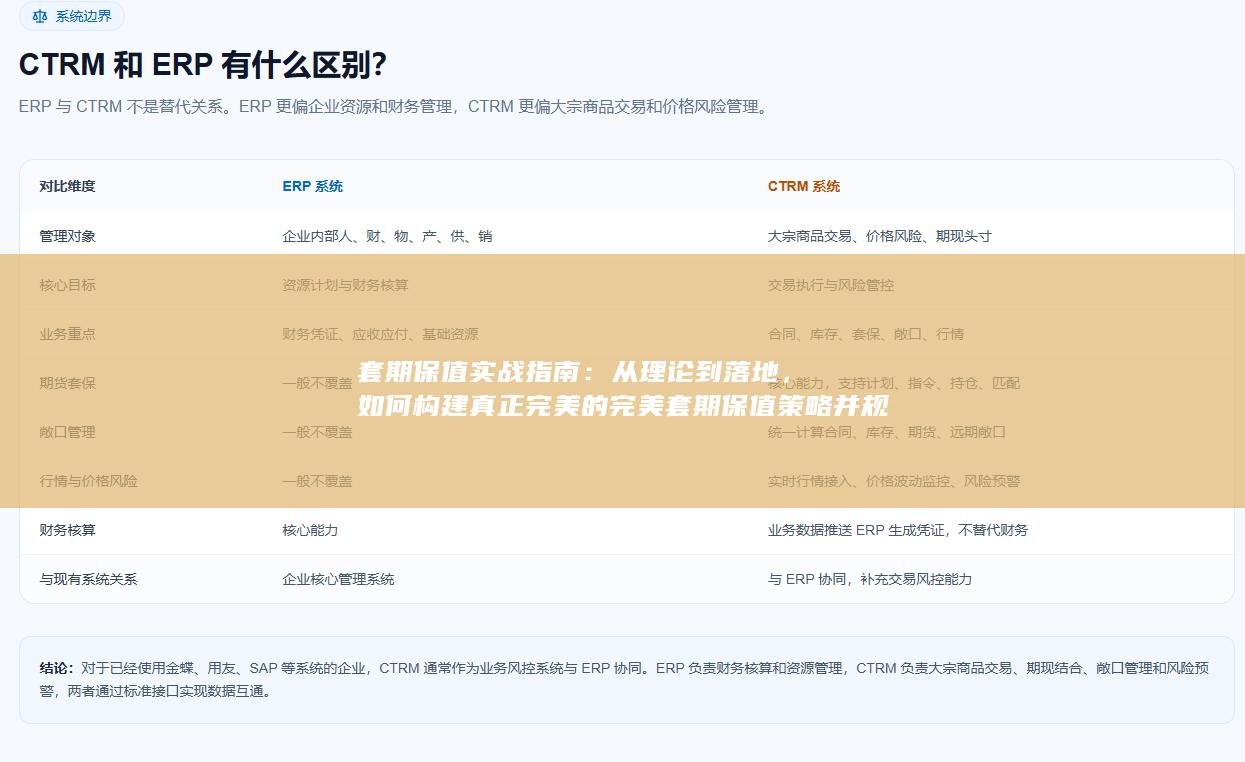Click the cell 与 ERP 协同，补充交易风控能力
This screenshot has width=1245, height=762.
tap(870, 579)
